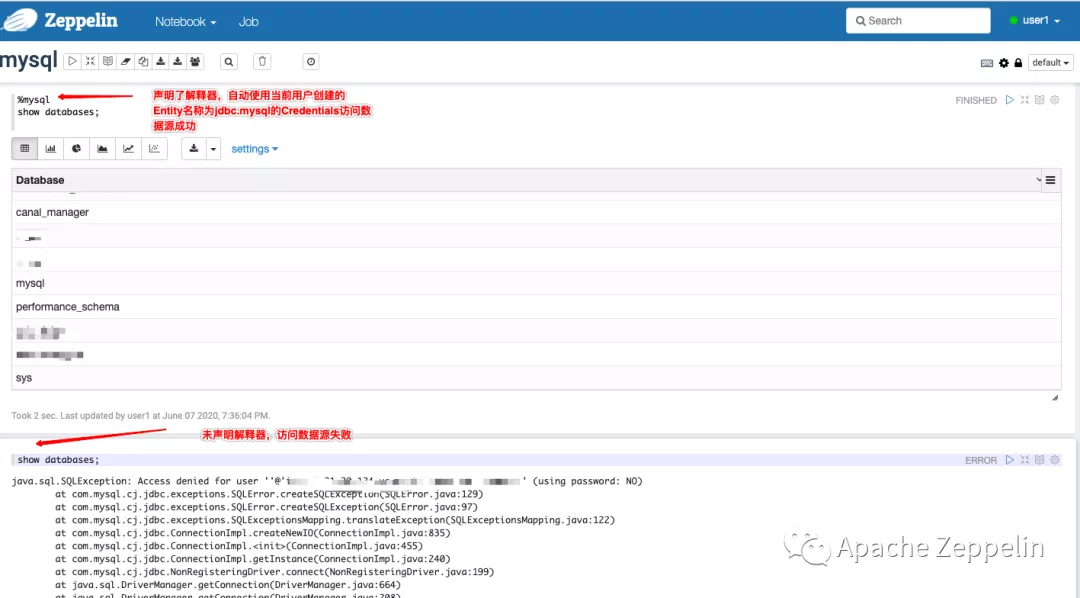This screenshot has width=1080, height=598.
Task: Switch result to line chart view
Action: [128, 148]
